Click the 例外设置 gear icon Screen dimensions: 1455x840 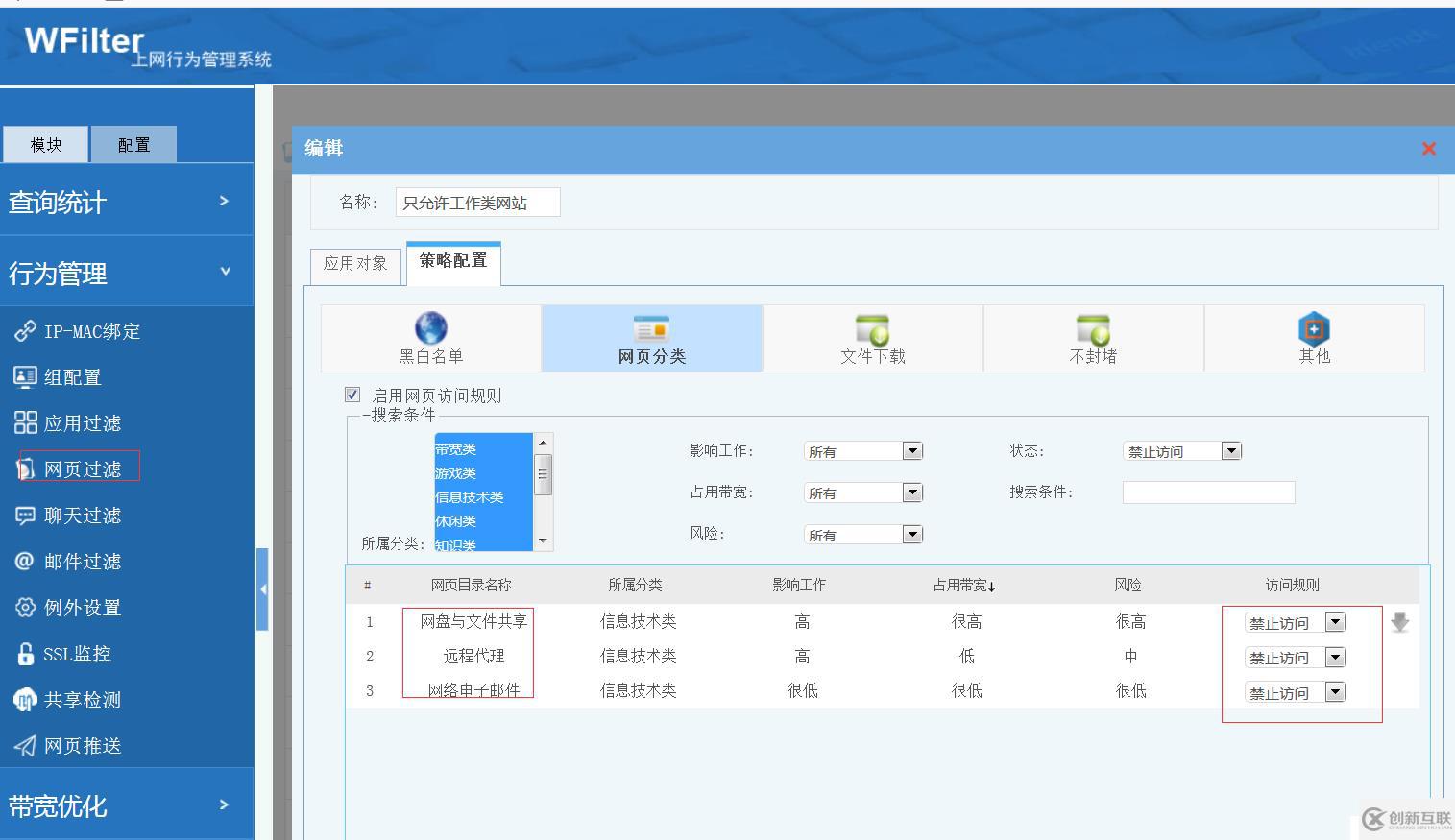click(25, 607)
